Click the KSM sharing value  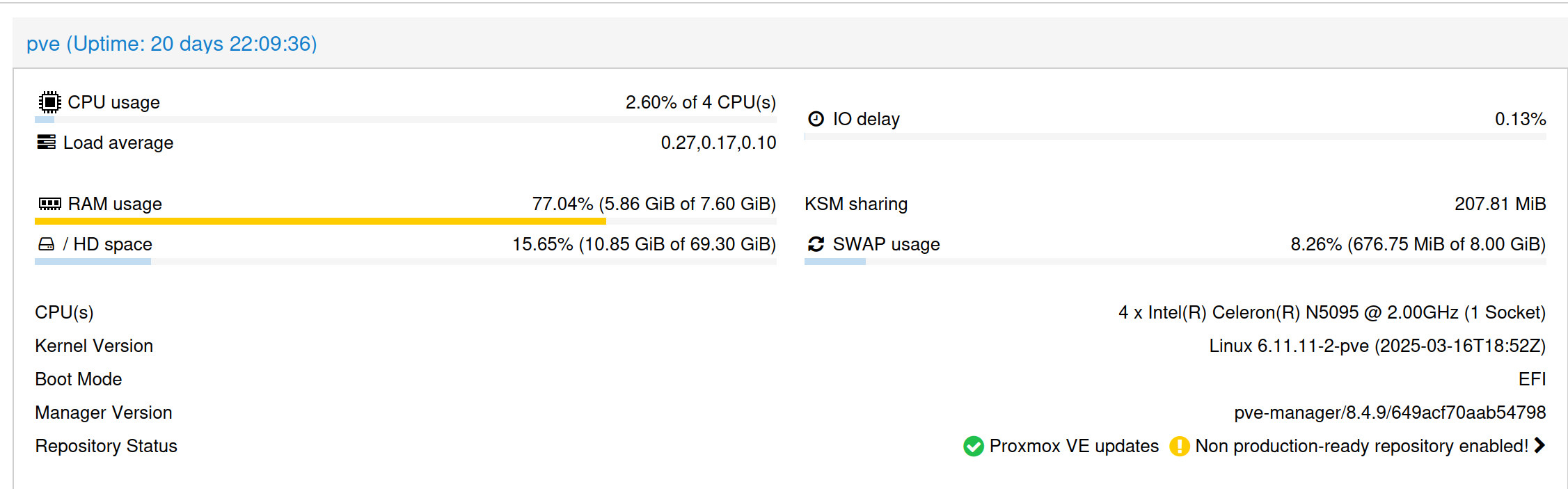[1500, 204]
